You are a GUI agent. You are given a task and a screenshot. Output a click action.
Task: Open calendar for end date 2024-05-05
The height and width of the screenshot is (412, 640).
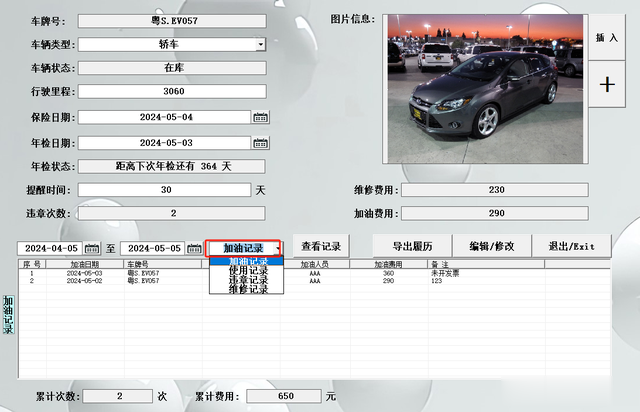194,248
